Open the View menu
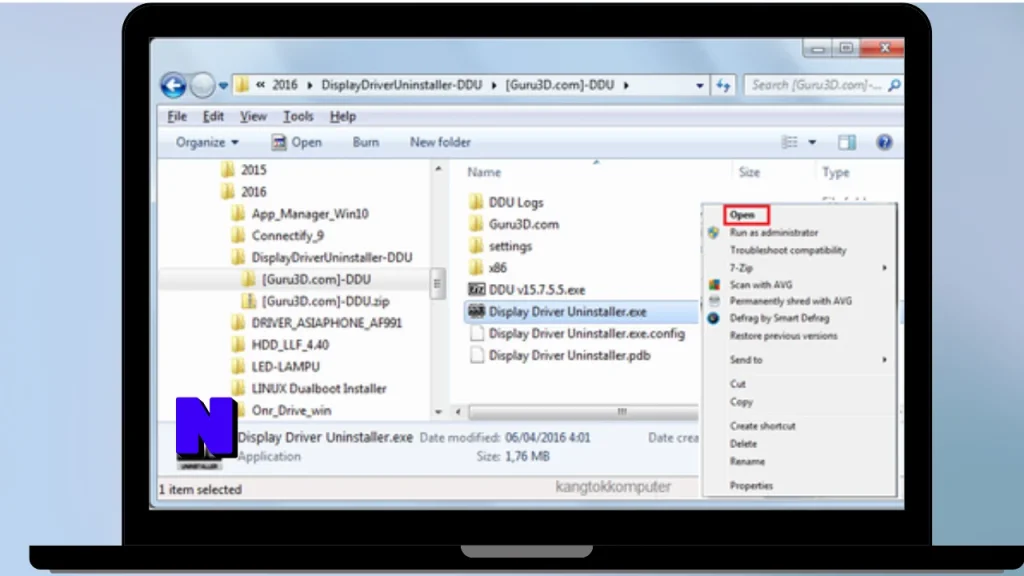The image size is (1024, 576). click(253, 116)
